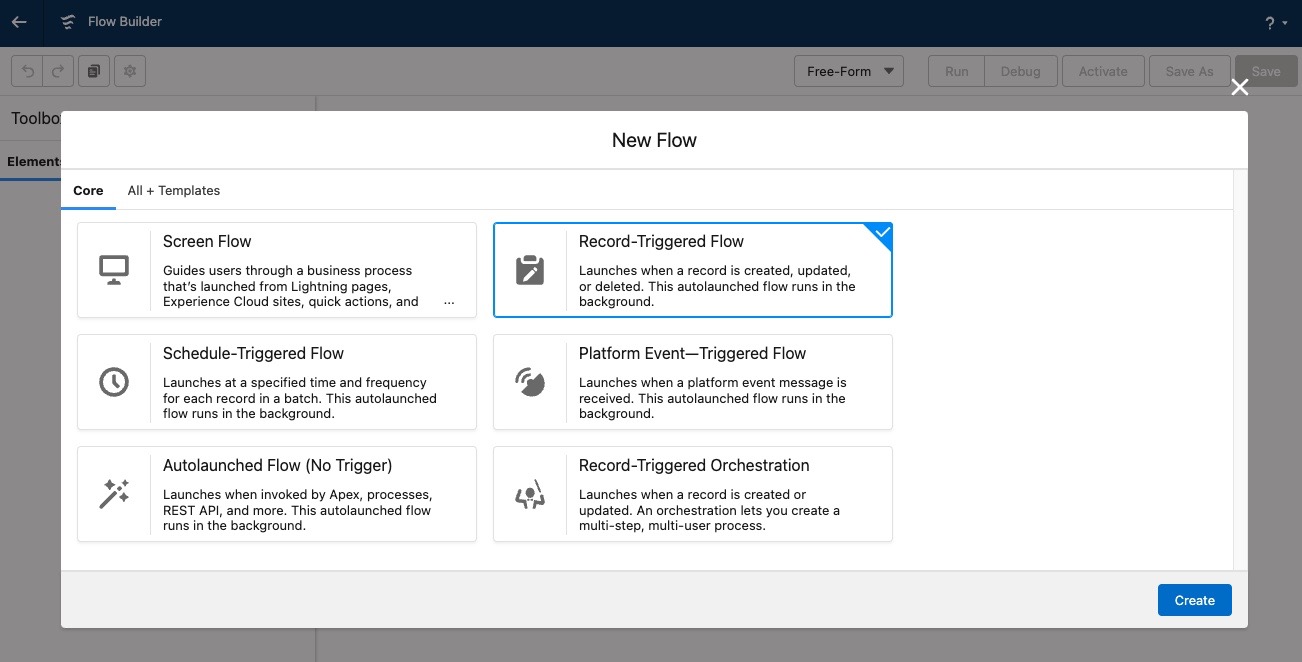Click the Record-Triggered Orchestration heading

694,465
